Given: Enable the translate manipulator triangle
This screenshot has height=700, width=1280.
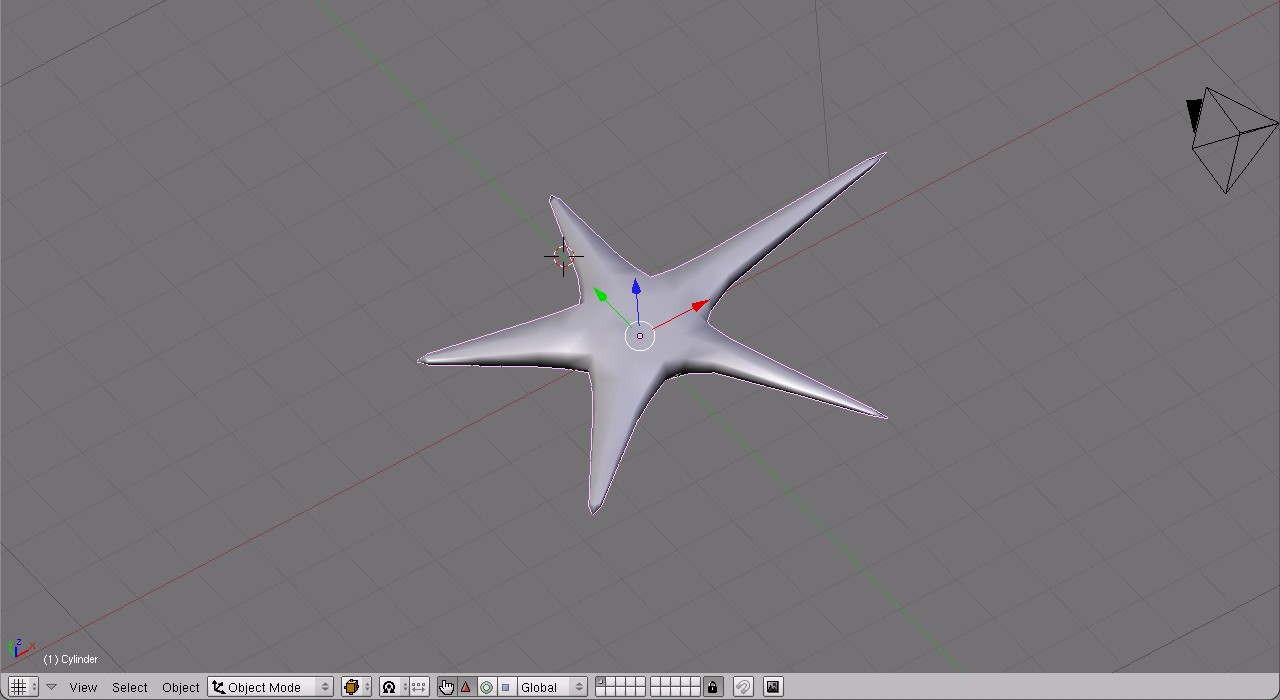Looking at the screenshot, I should click(465, 687).
